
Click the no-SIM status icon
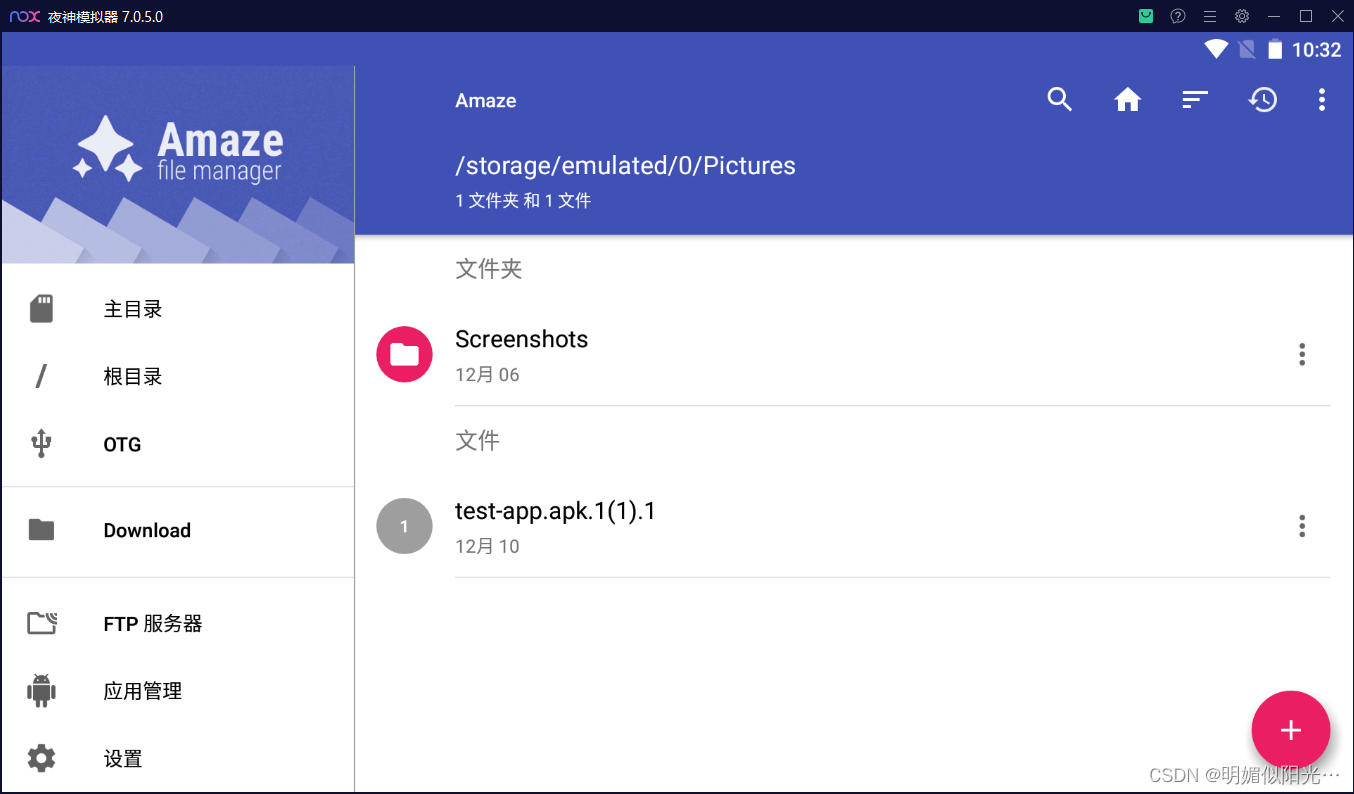point(1246,49)
